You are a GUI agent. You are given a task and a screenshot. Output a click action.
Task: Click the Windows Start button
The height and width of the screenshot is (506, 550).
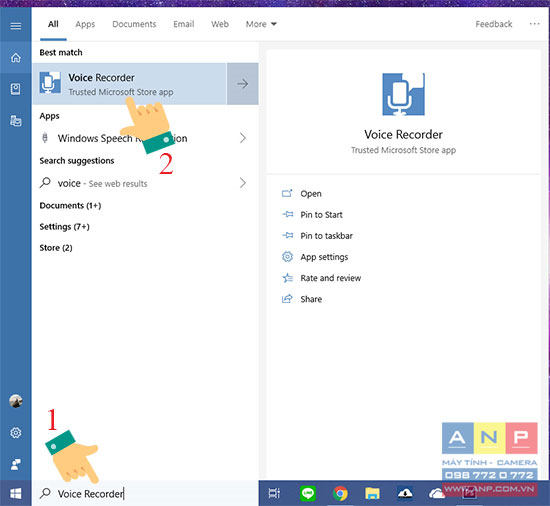[15, 494]
